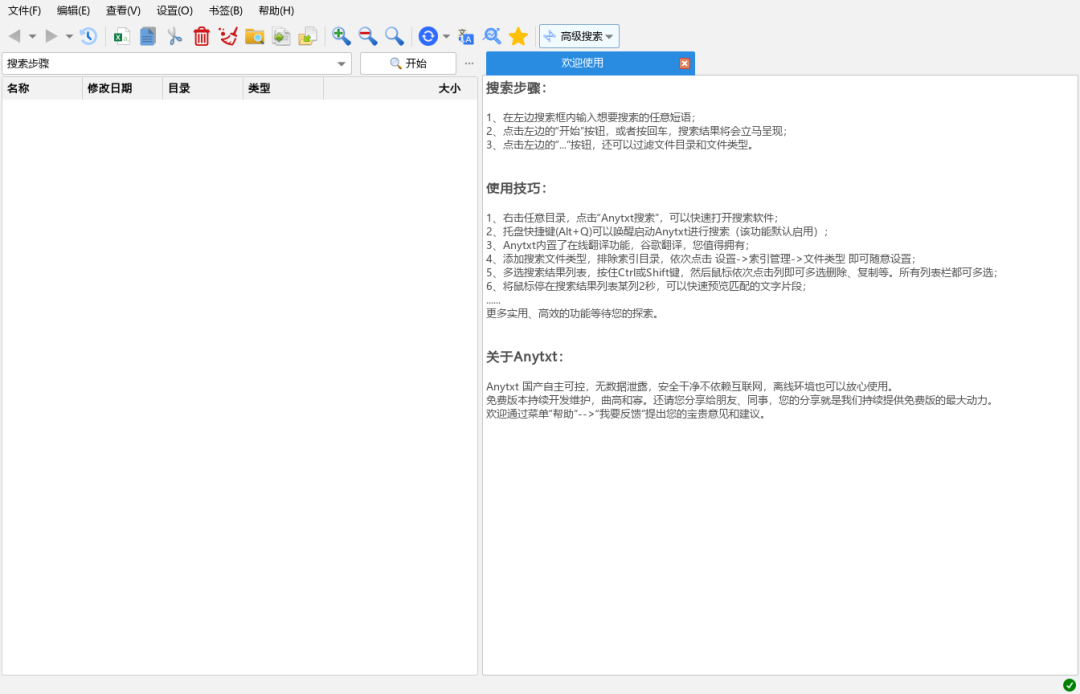The image size is (1080, 694).
Task: Click the copy documents icon with green arrow
Action: pos(281,36)
